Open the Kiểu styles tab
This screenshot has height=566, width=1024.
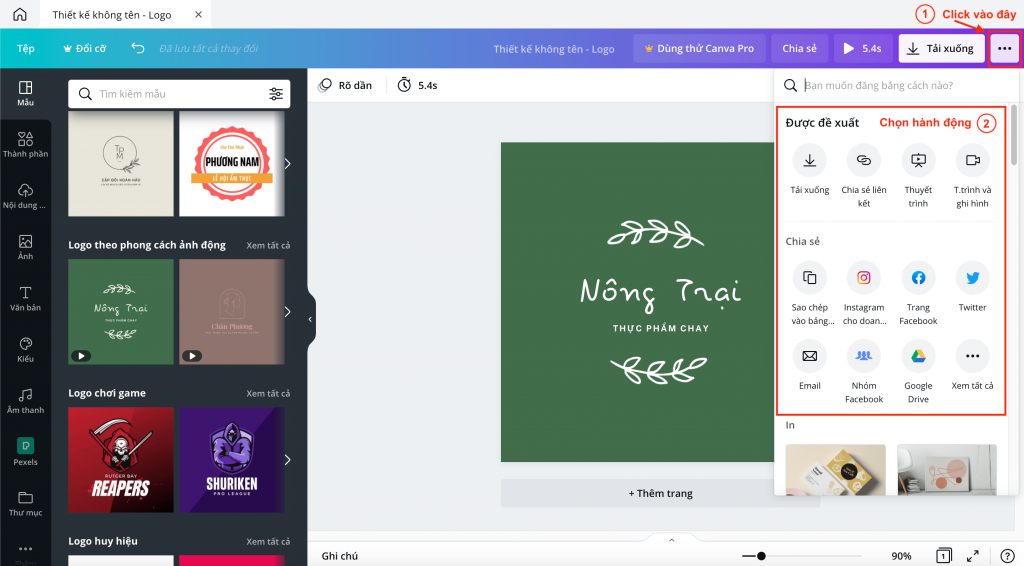click(x=25, y=350)
